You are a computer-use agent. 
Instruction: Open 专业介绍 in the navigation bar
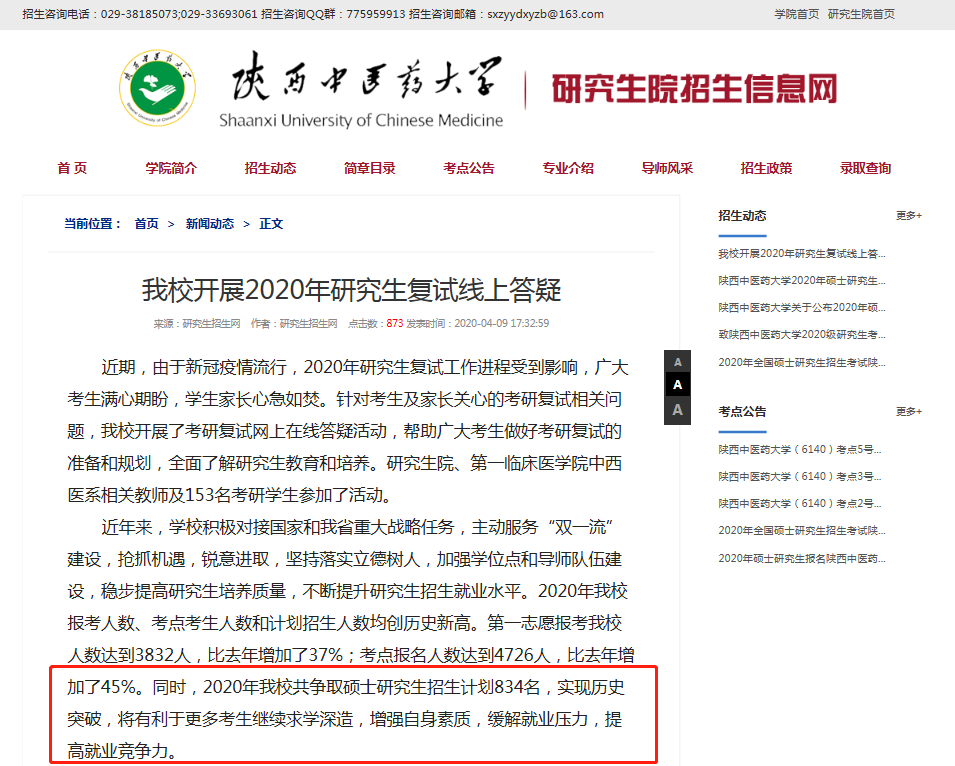[x=568, y=168]
